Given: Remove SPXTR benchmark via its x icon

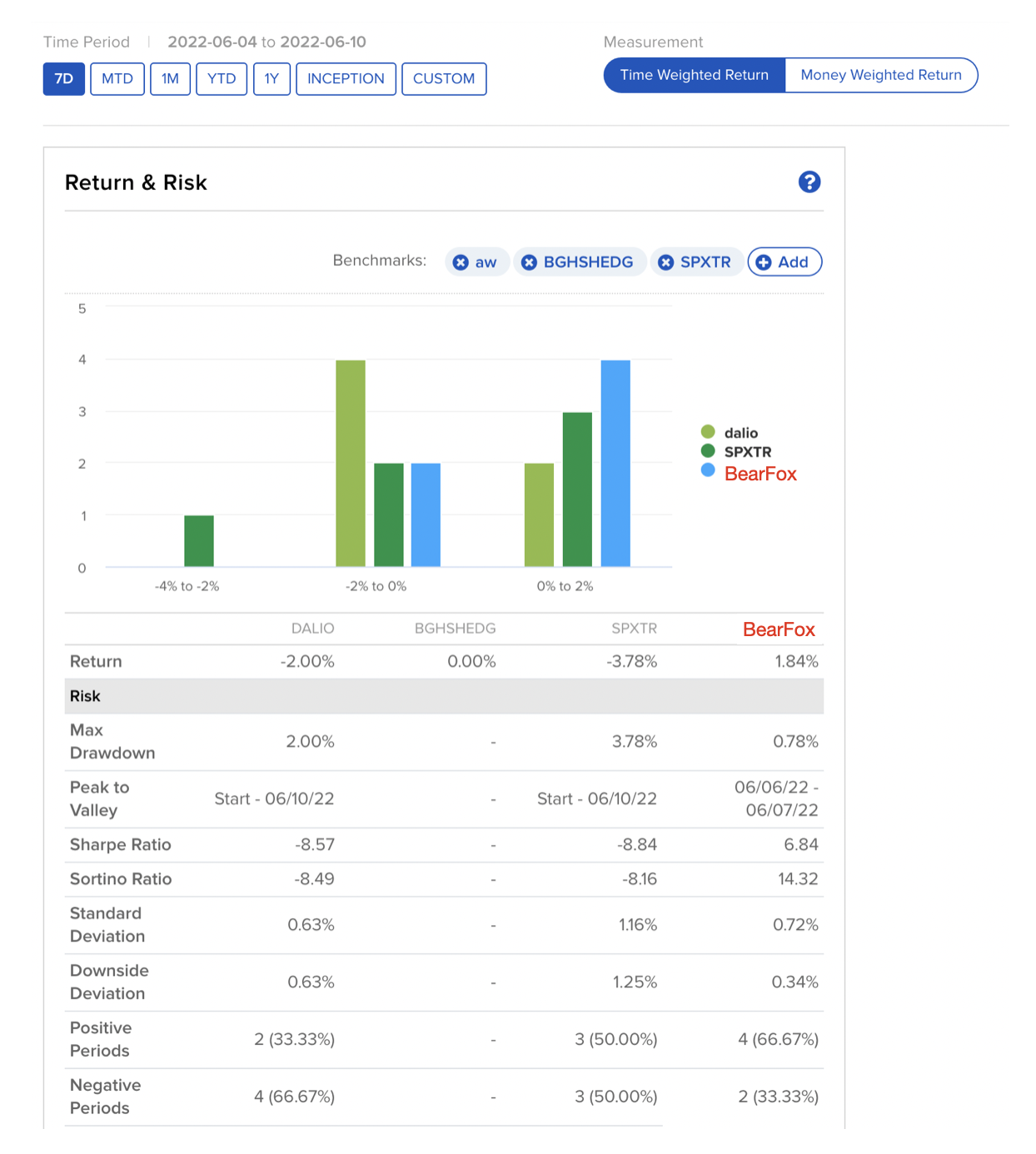Looking at the screenshot, I should tap(665, 262).
